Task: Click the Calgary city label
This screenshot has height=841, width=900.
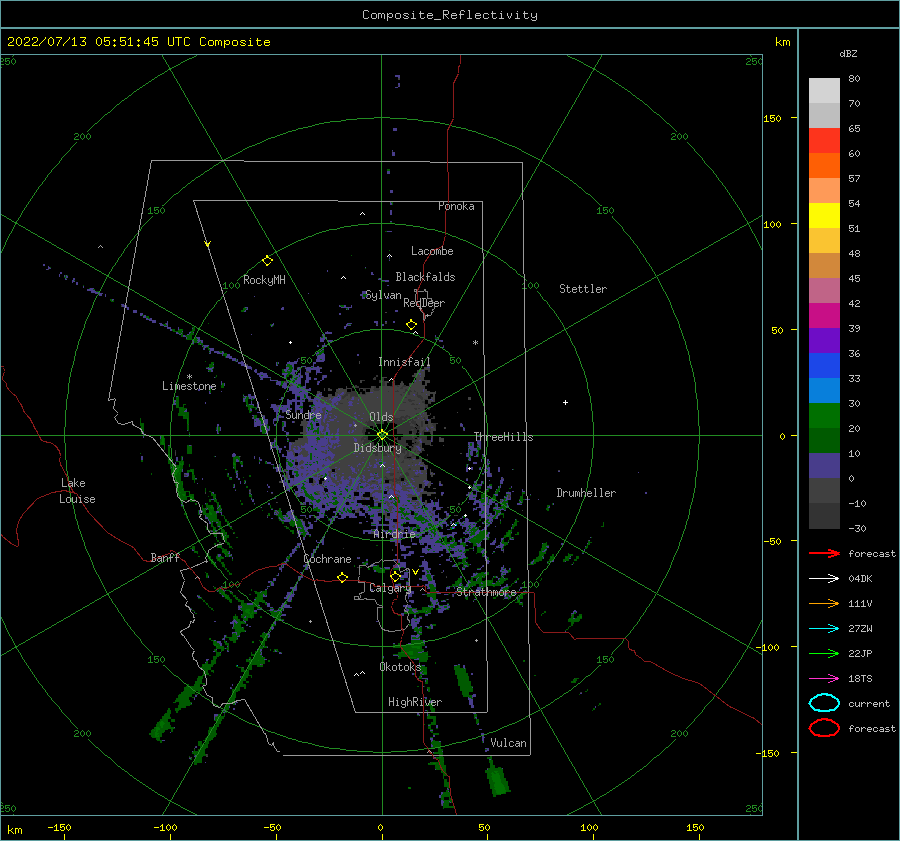Action: pos(390,588)
